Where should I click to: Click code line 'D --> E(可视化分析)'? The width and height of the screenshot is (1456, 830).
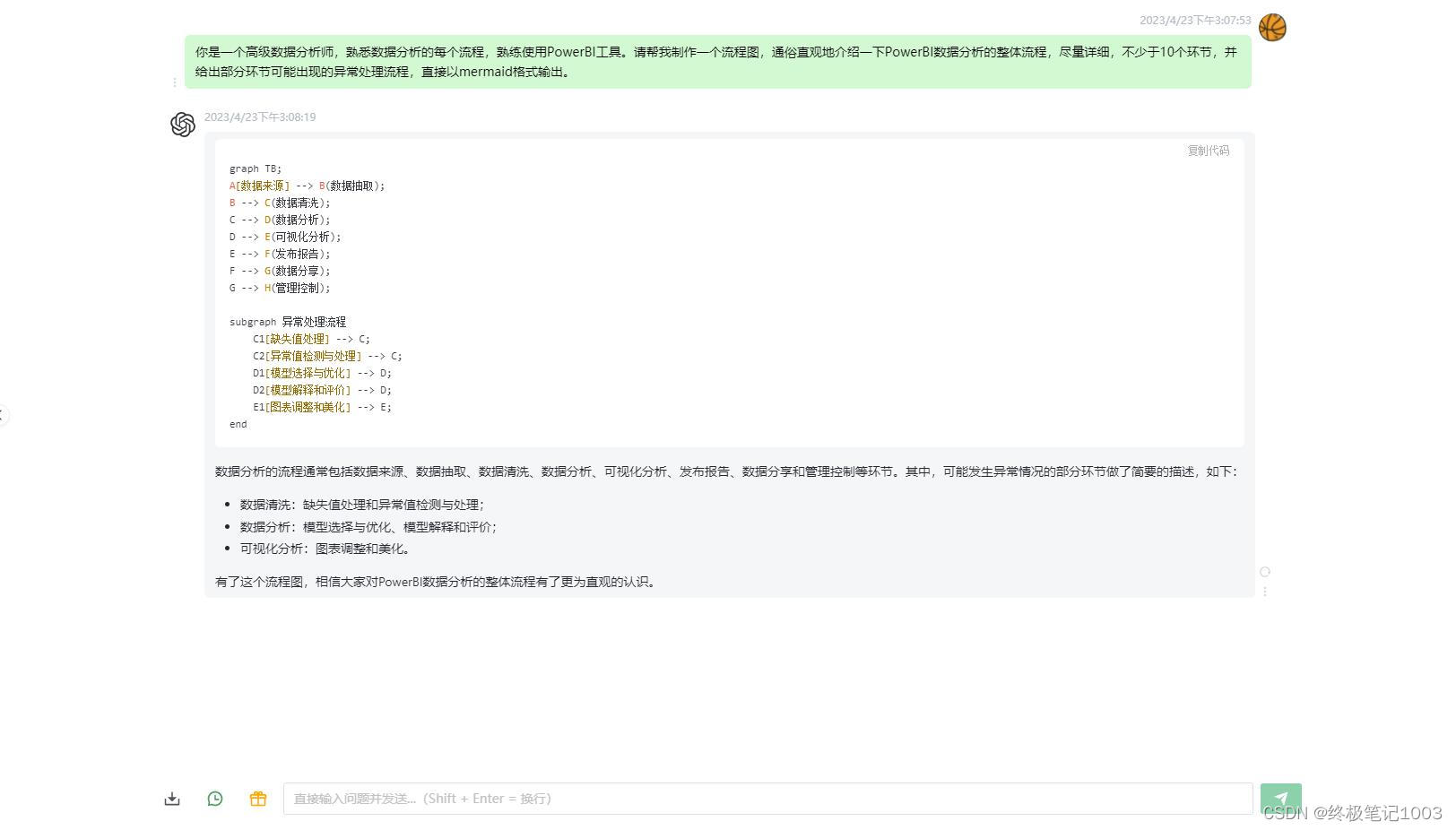285,237
